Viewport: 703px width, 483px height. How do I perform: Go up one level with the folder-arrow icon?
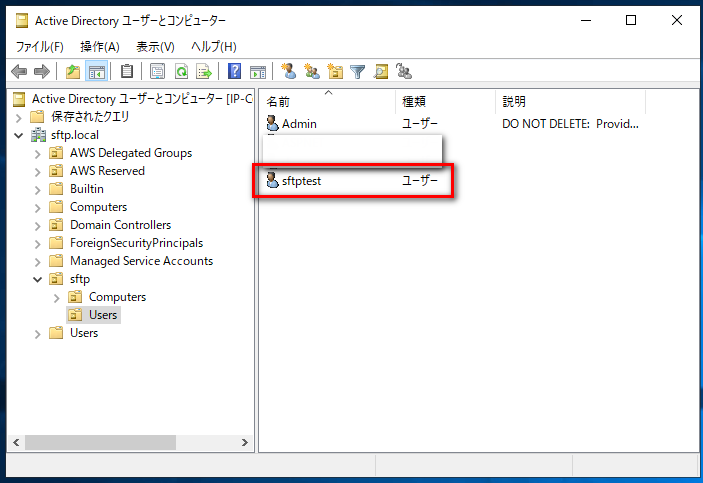coord(73,71)
